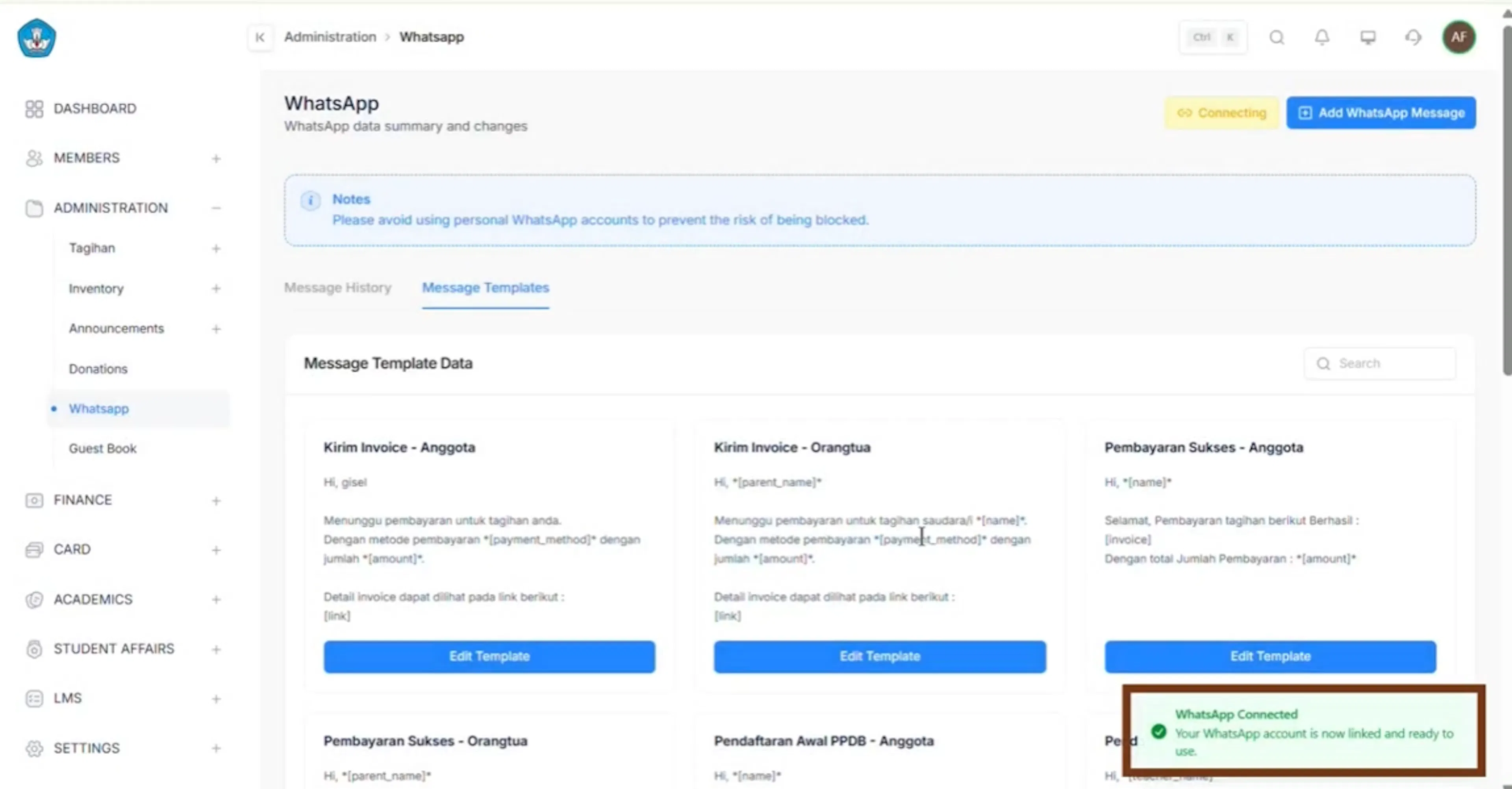The image size is (1512, 789).
Task: Click the LMS list icon
Action: pos(34,698)
